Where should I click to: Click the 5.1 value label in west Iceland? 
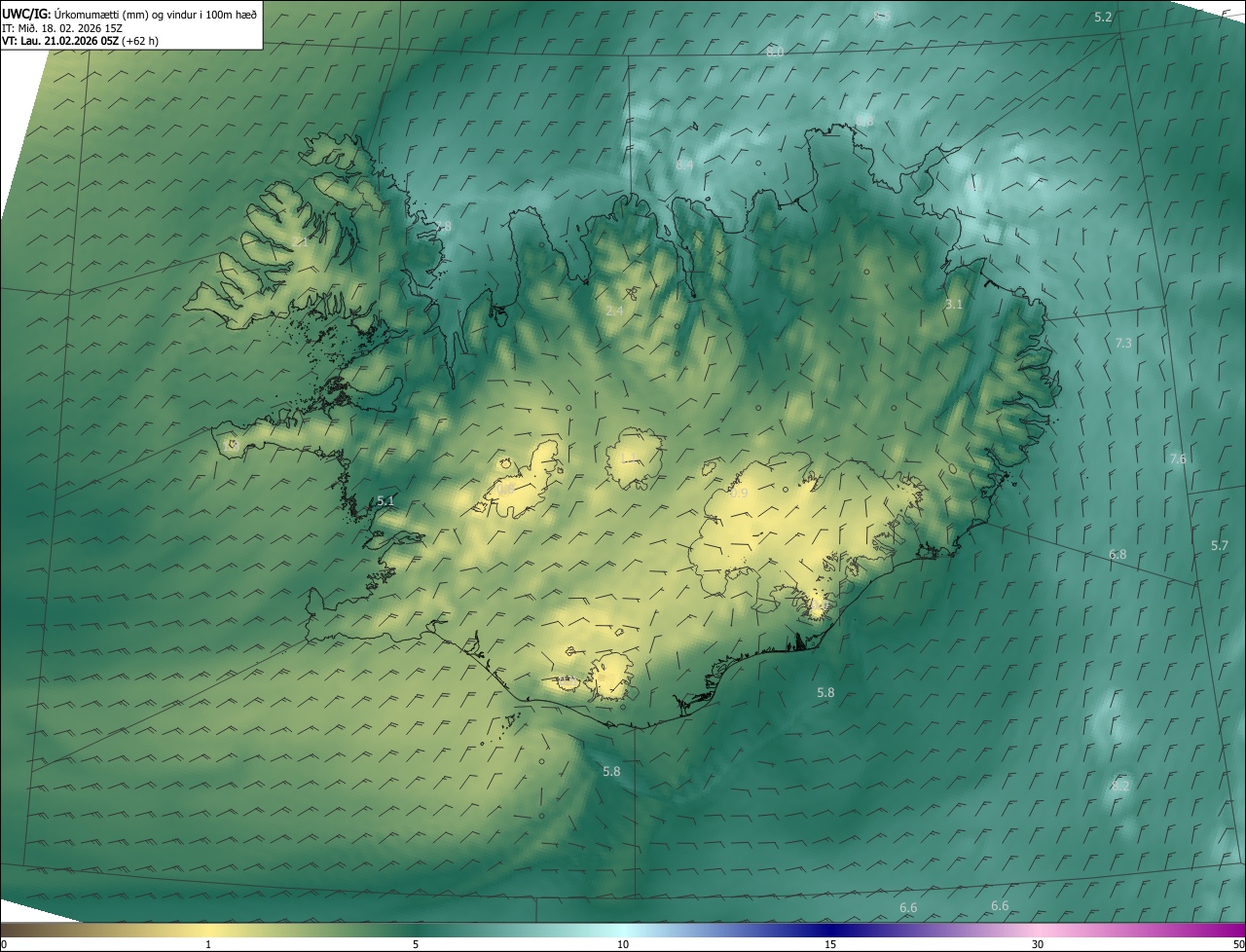(x=385, y=501)
